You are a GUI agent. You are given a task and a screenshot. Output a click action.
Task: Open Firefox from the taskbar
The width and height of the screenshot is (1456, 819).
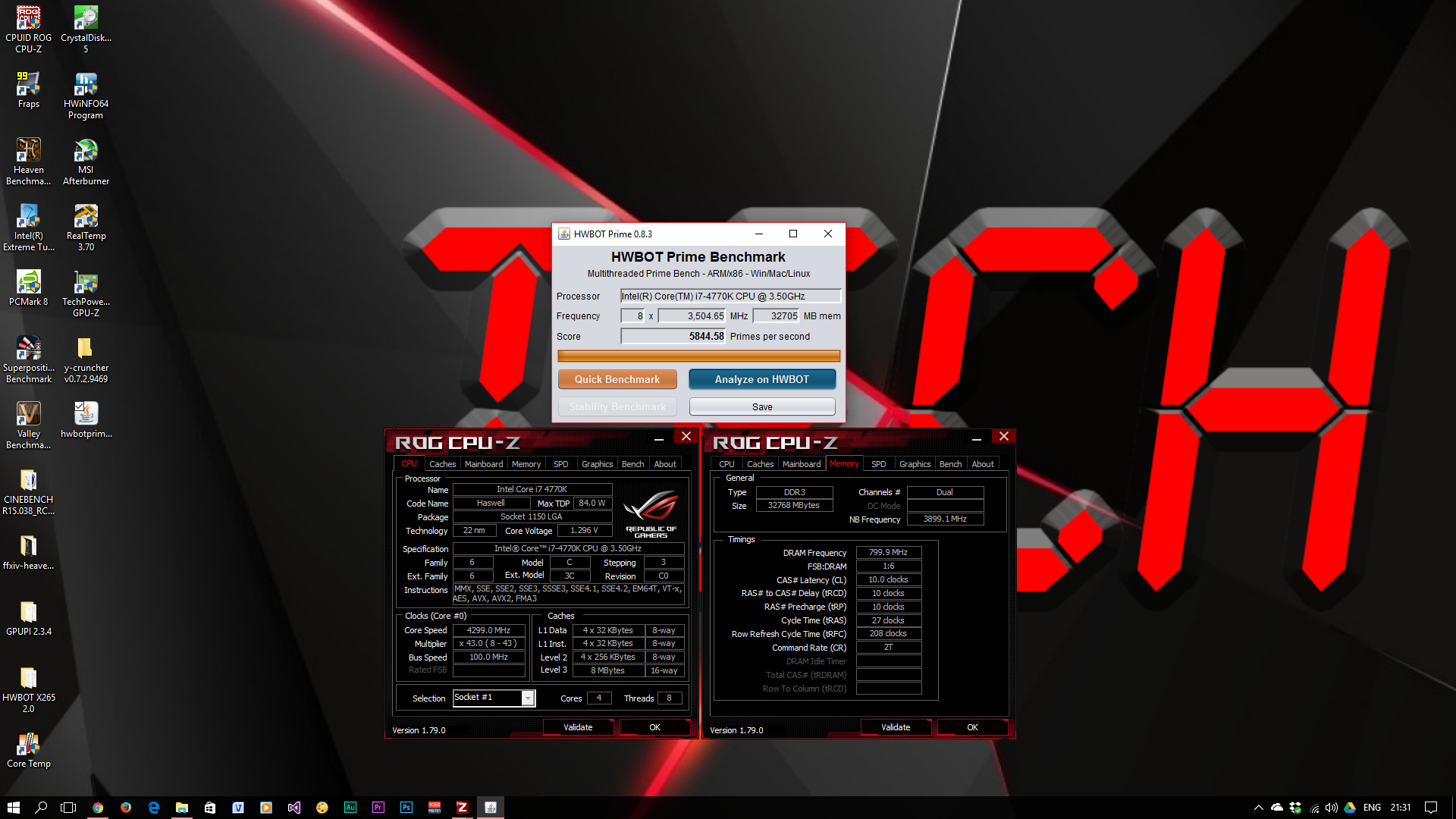tap(126, 808)
